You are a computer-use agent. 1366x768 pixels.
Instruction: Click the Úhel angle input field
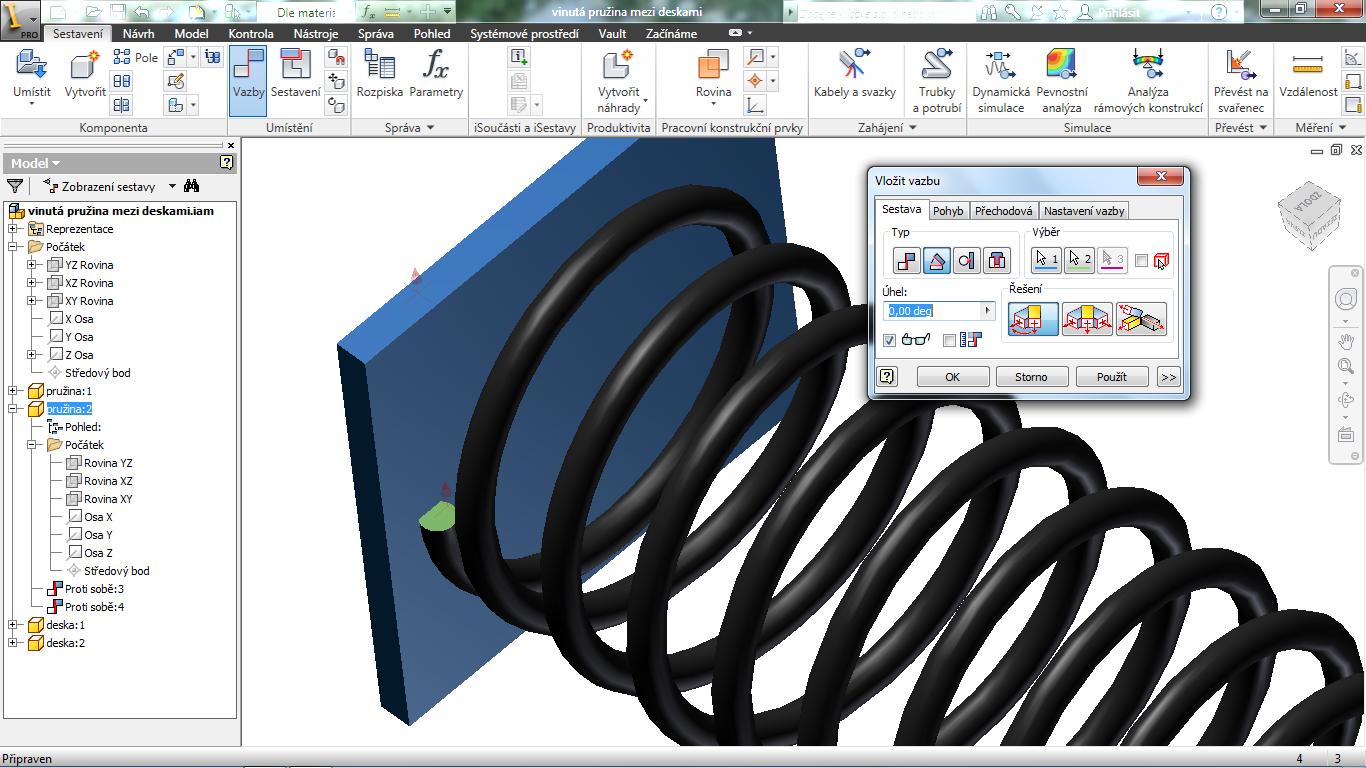933,311
